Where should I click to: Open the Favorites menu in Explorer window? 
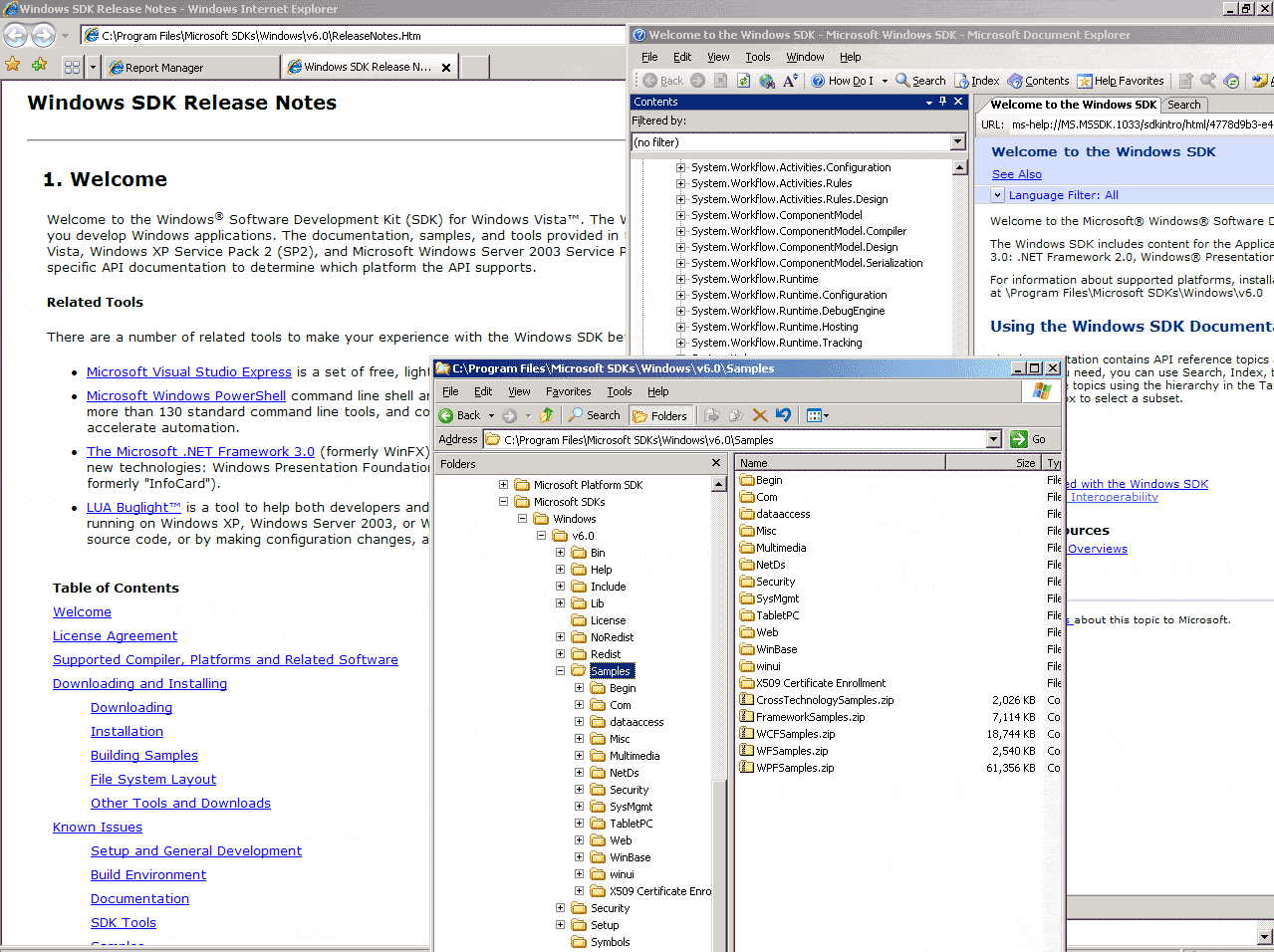coord(568,391)
